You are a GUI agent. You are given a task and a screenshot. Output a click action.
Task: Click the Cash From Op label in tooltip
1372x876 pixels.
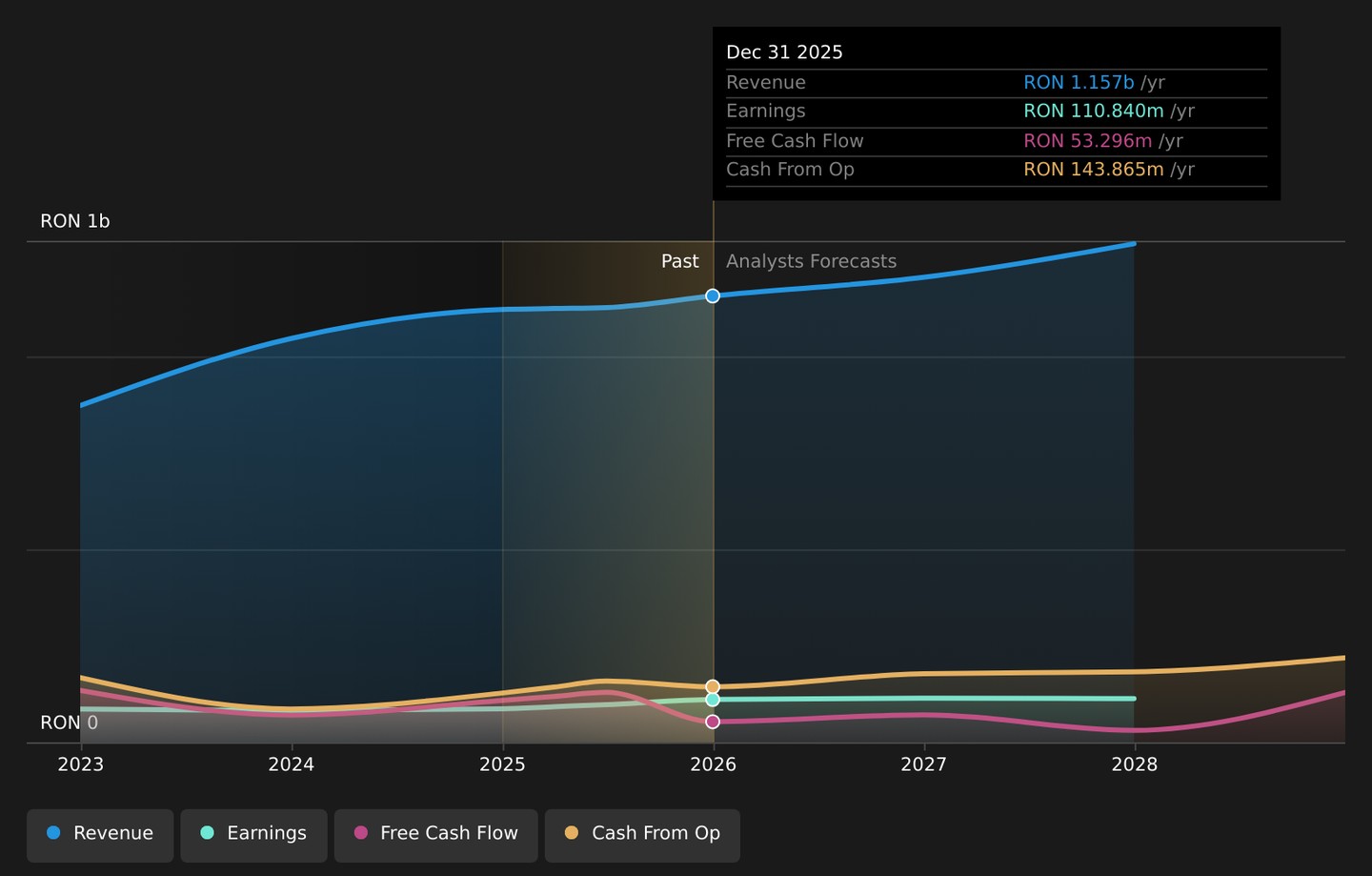[x=790, y=170]
